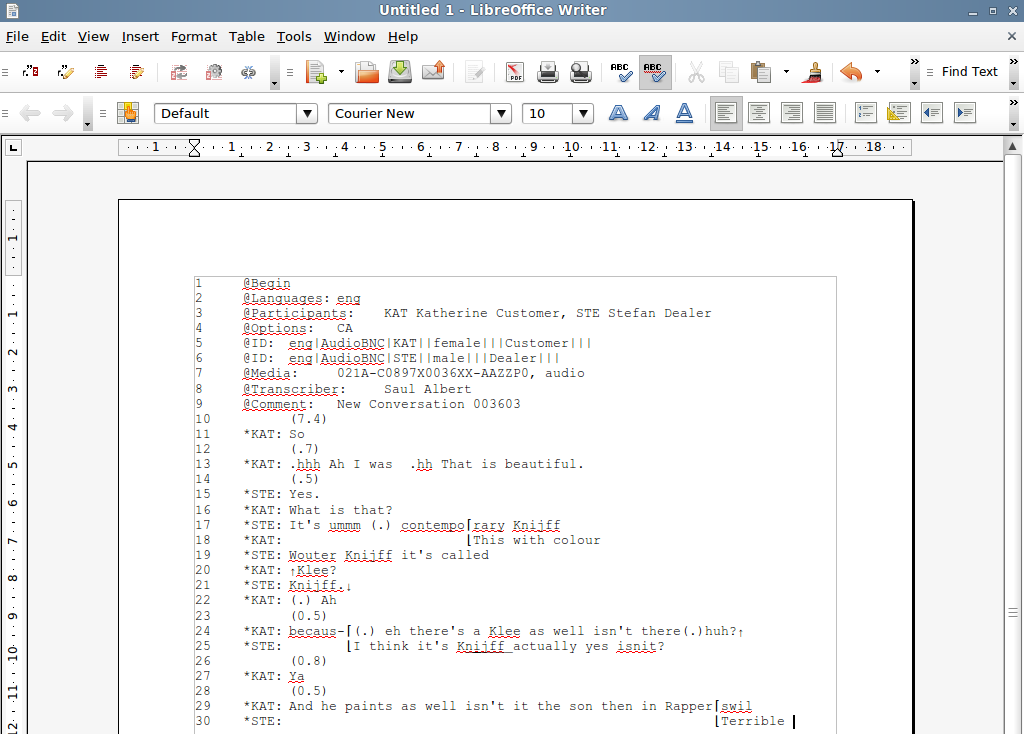Click the Open folder icon

click(367, 72)
